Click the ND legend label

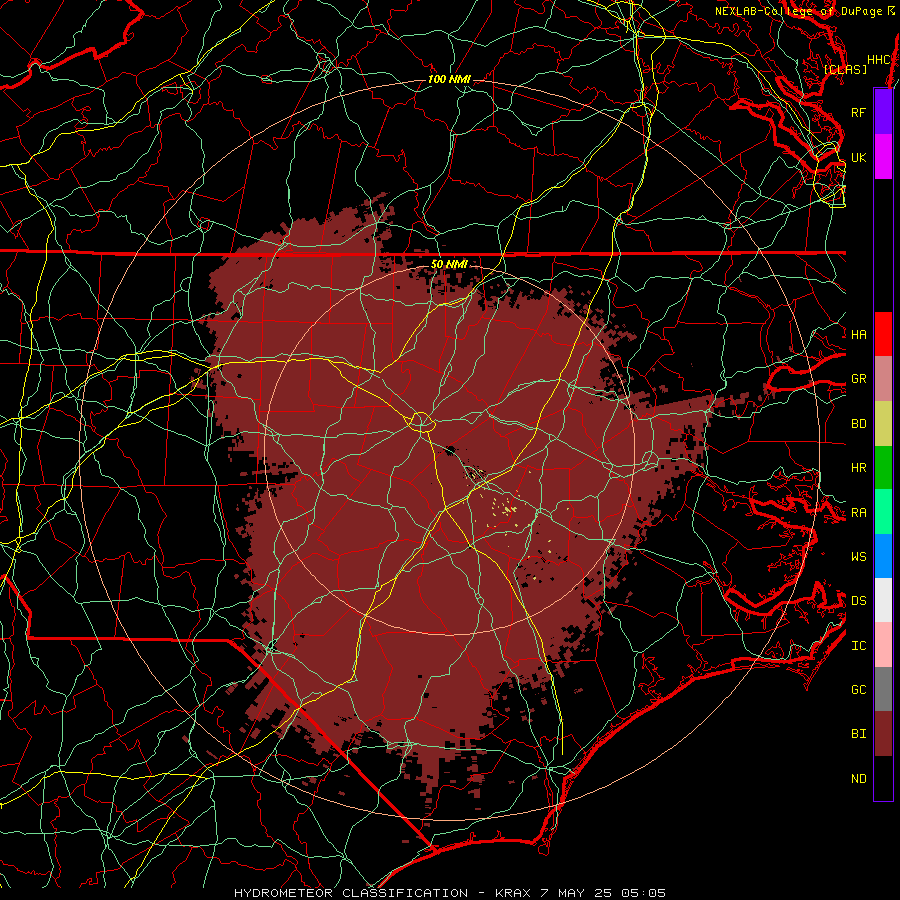(858, 778)
